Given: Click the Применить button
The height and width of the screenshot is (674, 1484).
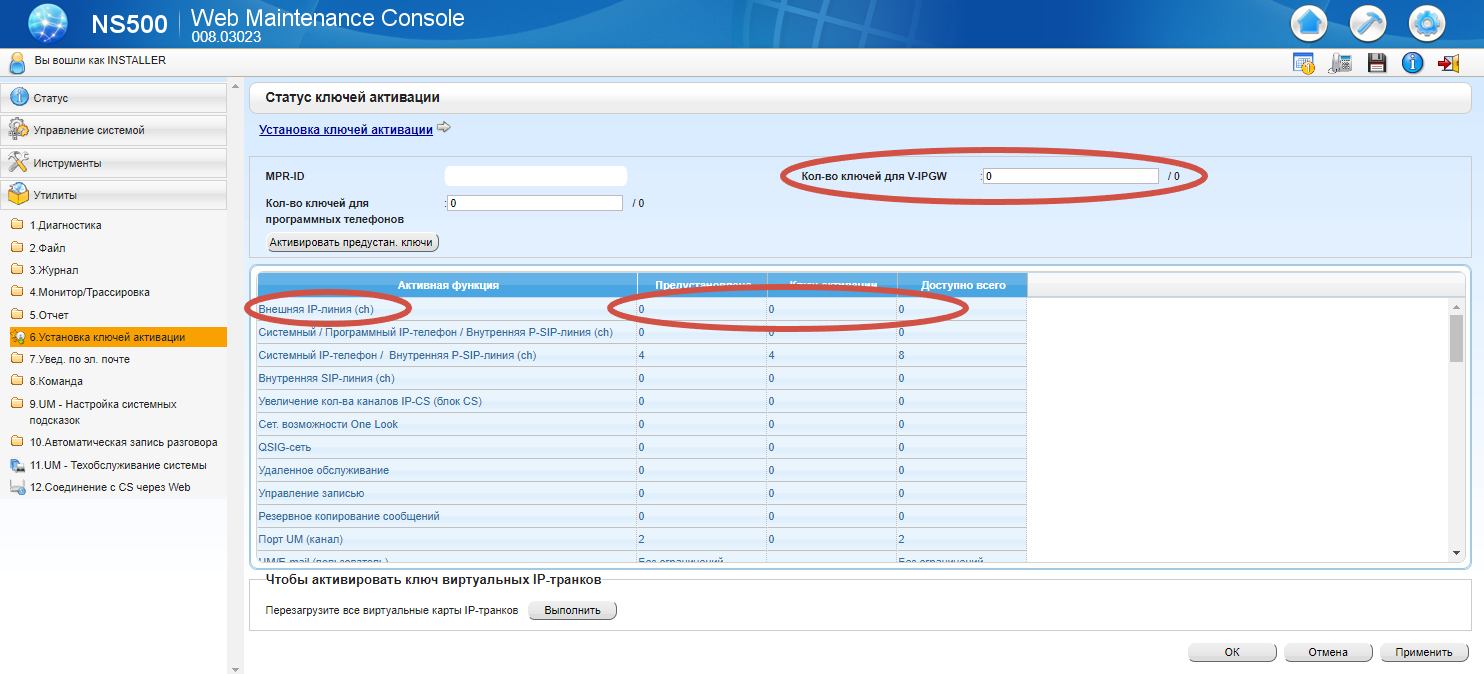Looking at the screenshot, I should click(x=1424, y=652).
